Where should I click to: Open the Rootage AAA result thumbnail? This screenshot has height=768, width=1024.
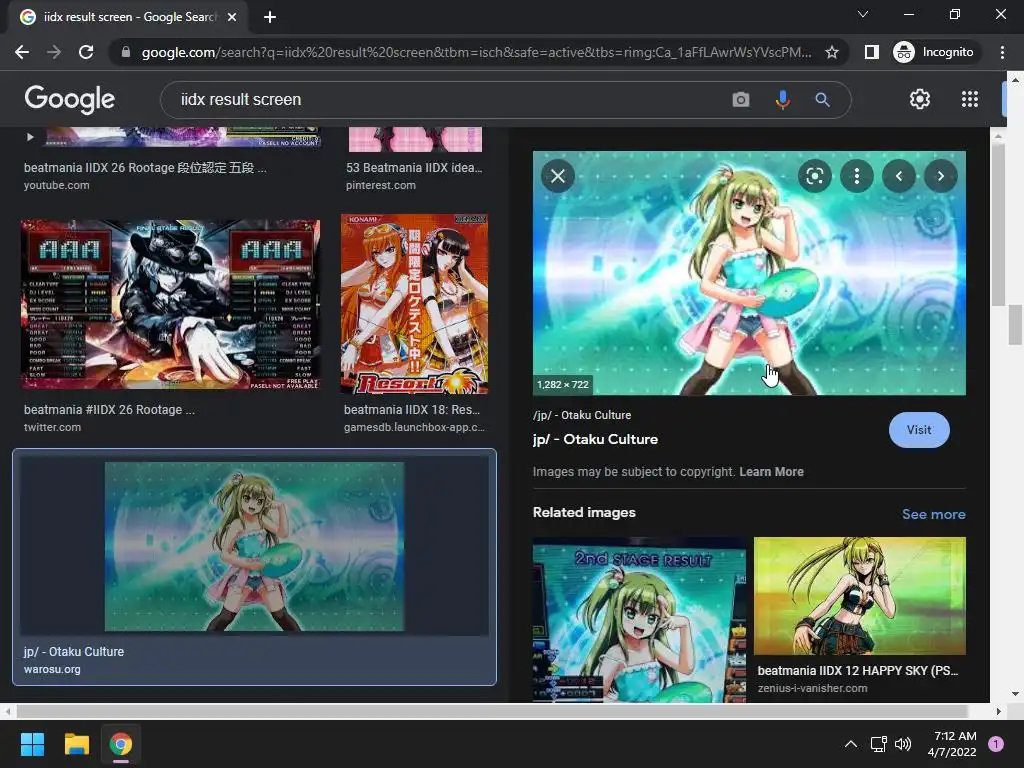[170, 304]
